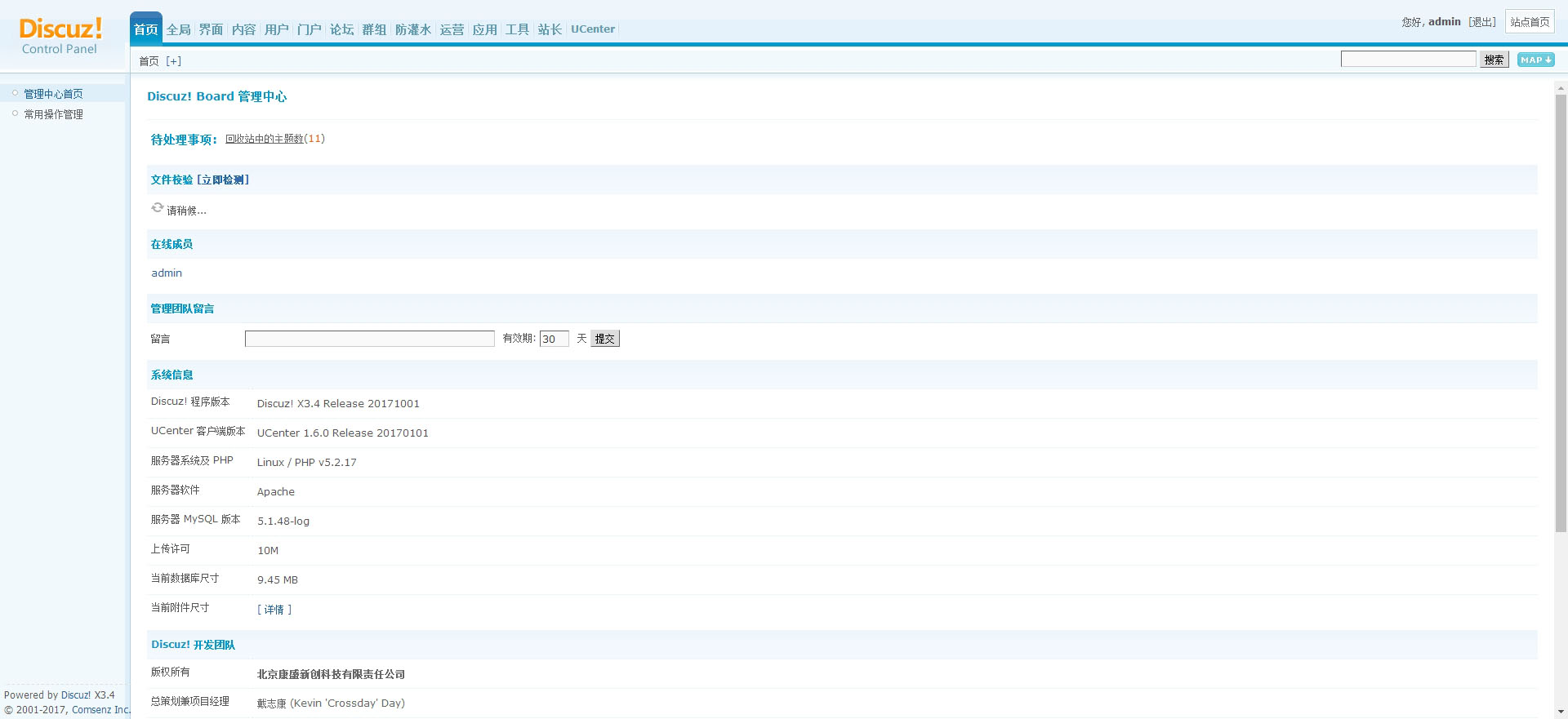Select the 论坛 tab
Screen dimensions: 1568x719
pyautogui.click(x=342, y=29)
